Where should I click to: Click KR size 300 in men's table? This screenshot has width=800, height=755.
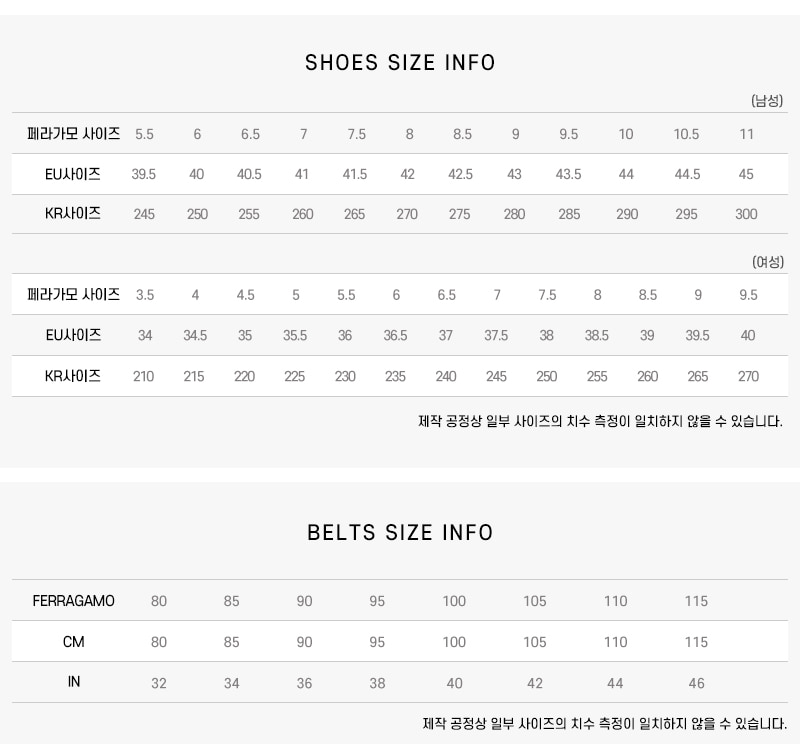pyautogui.click(x=746, y=214)
